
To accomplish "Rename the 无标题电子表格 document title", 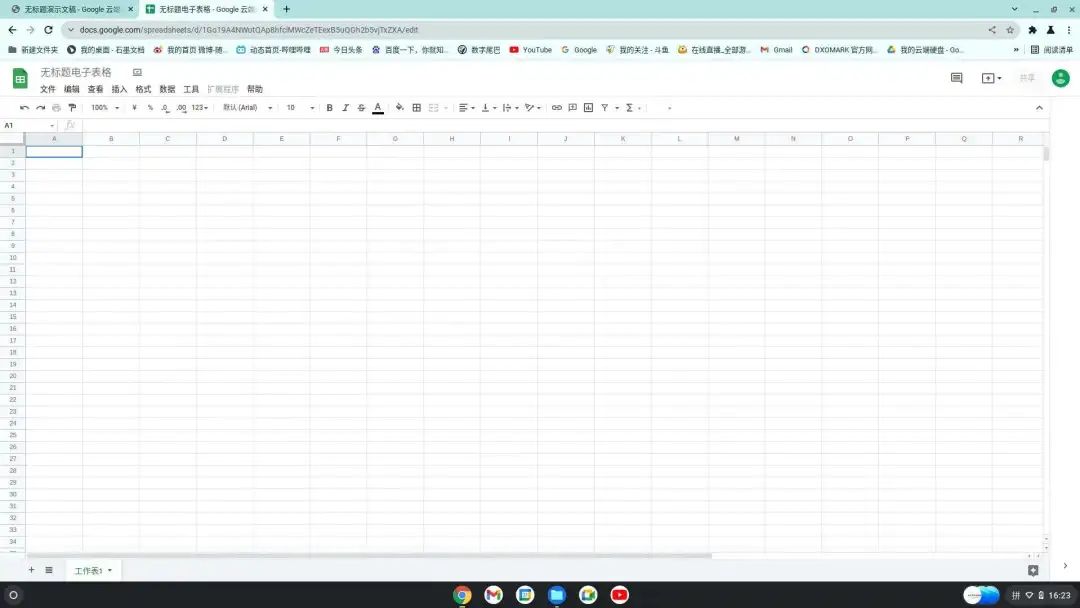I will click(x=76, y=72).
